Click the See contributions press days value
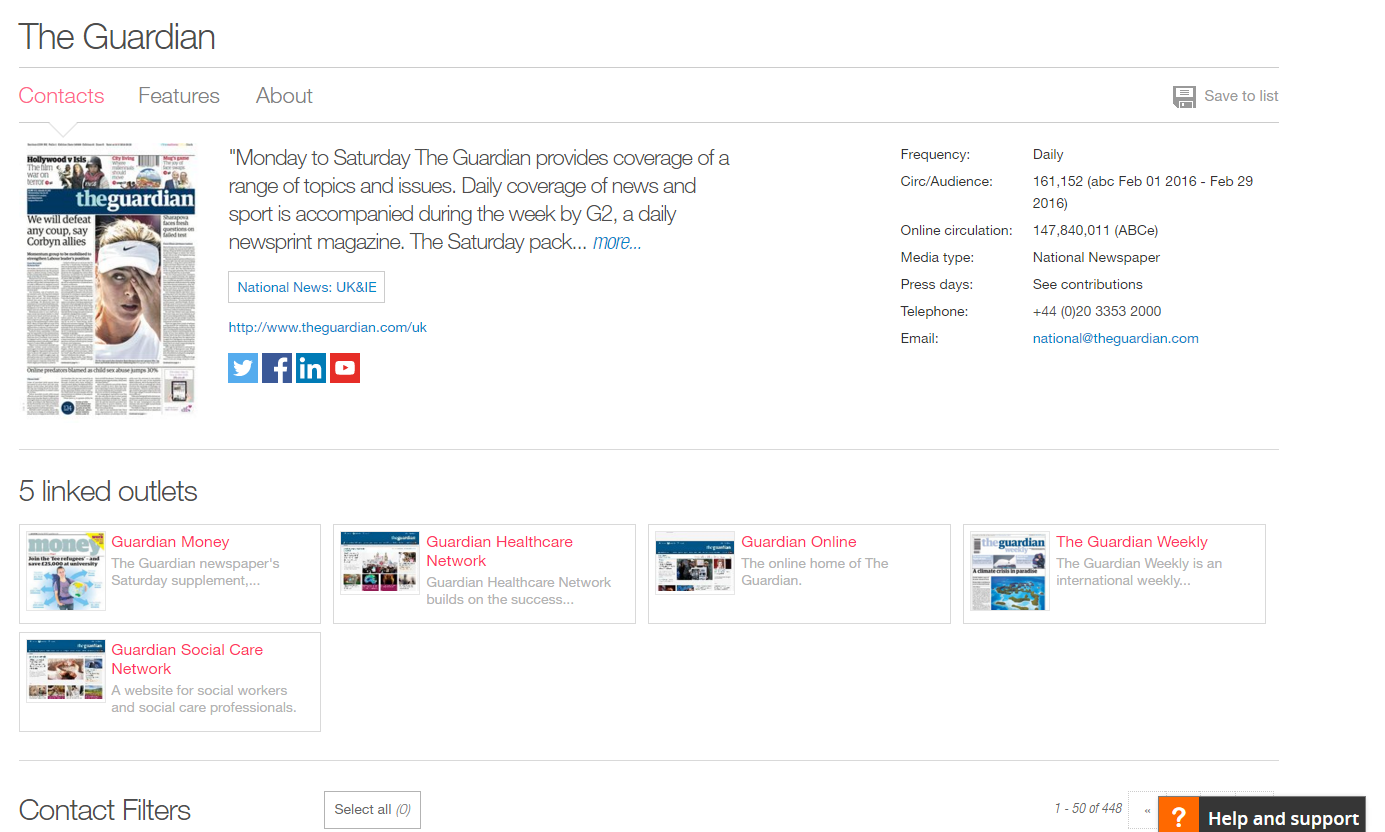This screenshot has width=1385, height=832. (1088, 284)
